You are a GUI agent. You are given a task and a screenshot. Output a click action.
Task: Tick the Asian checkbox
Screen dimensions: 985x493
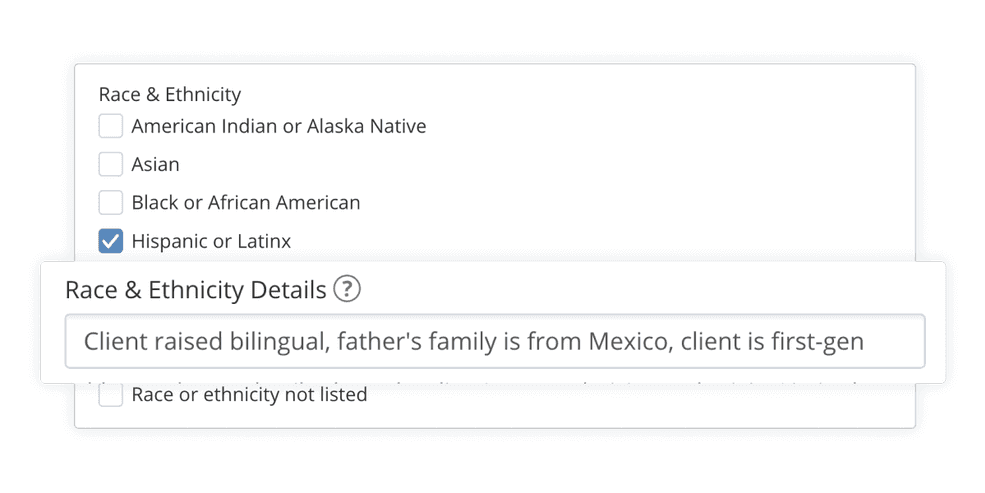pos(111,164)
